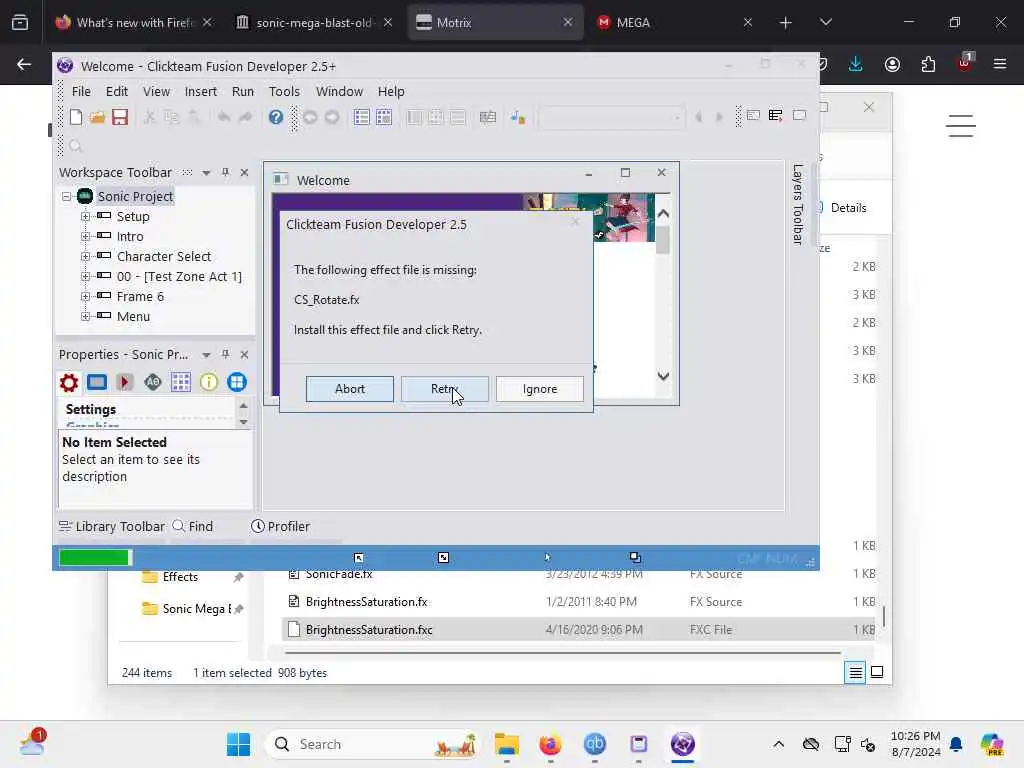Click the magnifier search icon below toolbar
1024x768 pixels.
tap(76, 146)
